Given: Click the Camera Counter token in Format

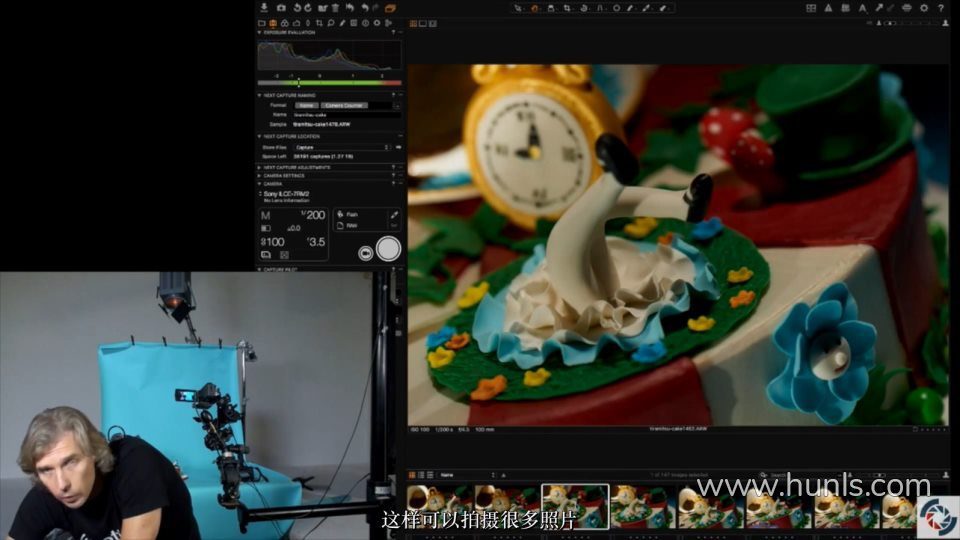Looking at the screenshot, I should (344, 105).
